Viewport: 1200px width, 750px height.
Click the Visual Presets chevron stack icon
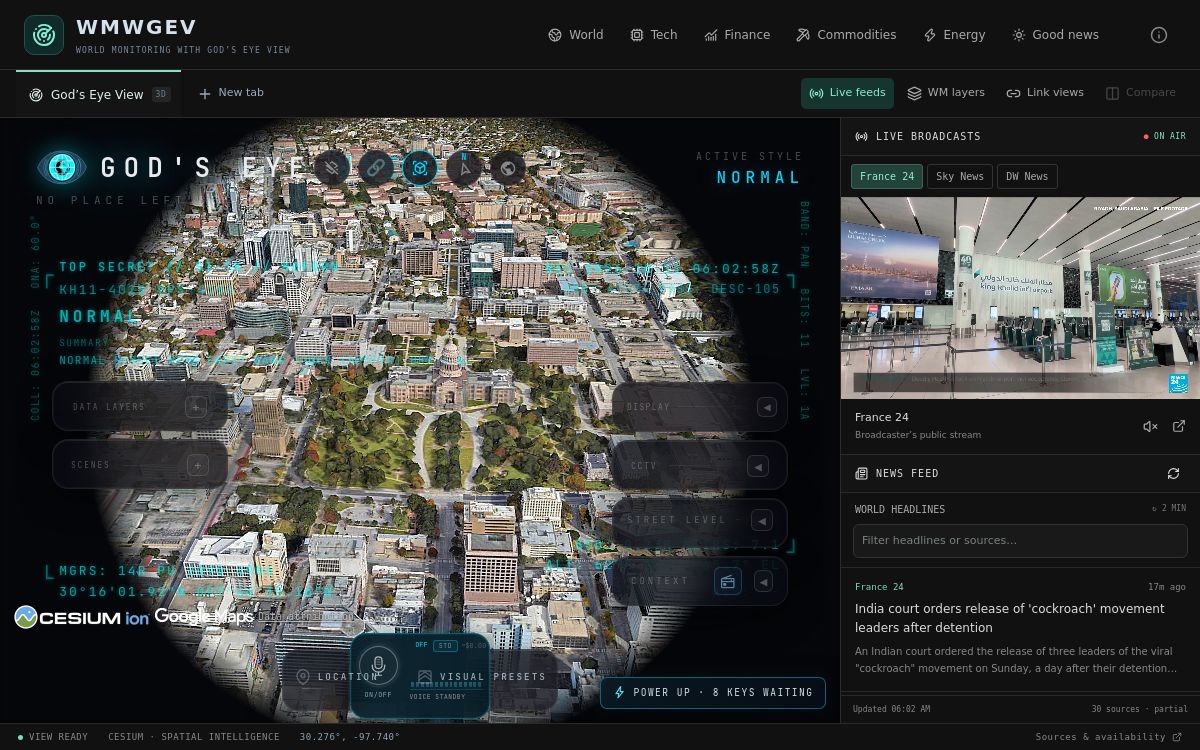point(425,677)
